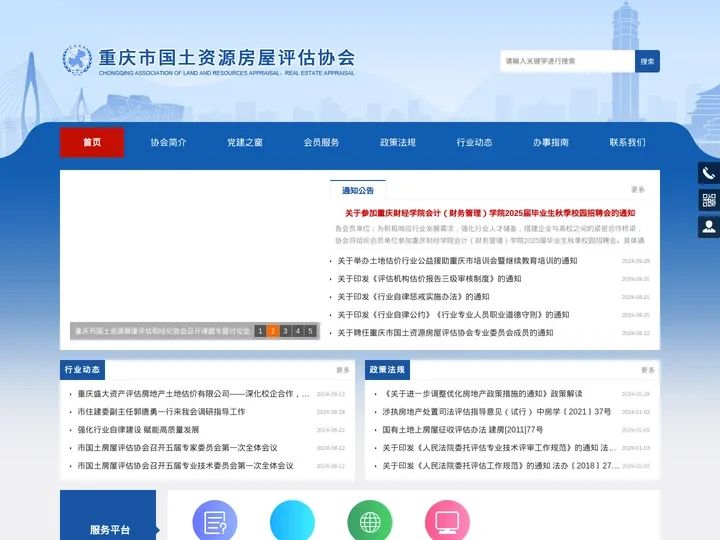The height and width of the screenshot is (540, 720).
Task: Click the notice summary paragraph text
Action: [490, 234]
